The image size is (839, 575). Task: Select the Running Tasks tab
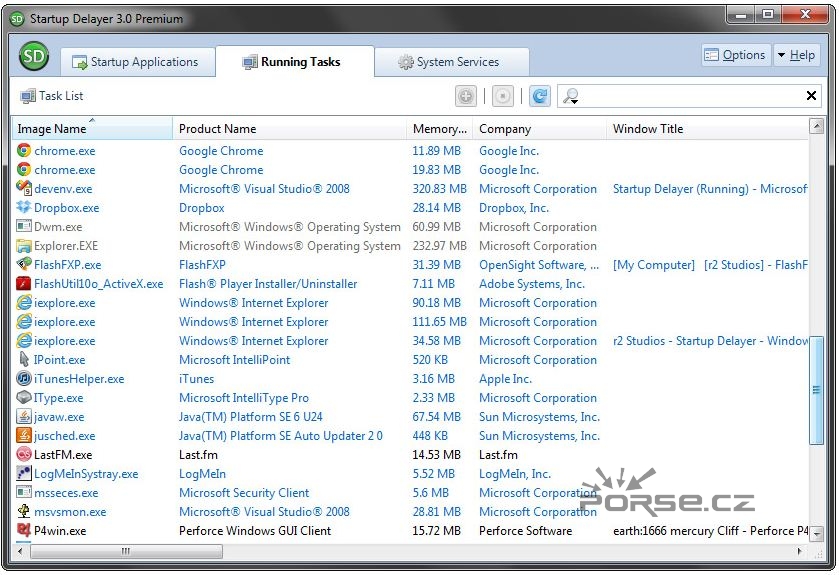tap(293, 62)
